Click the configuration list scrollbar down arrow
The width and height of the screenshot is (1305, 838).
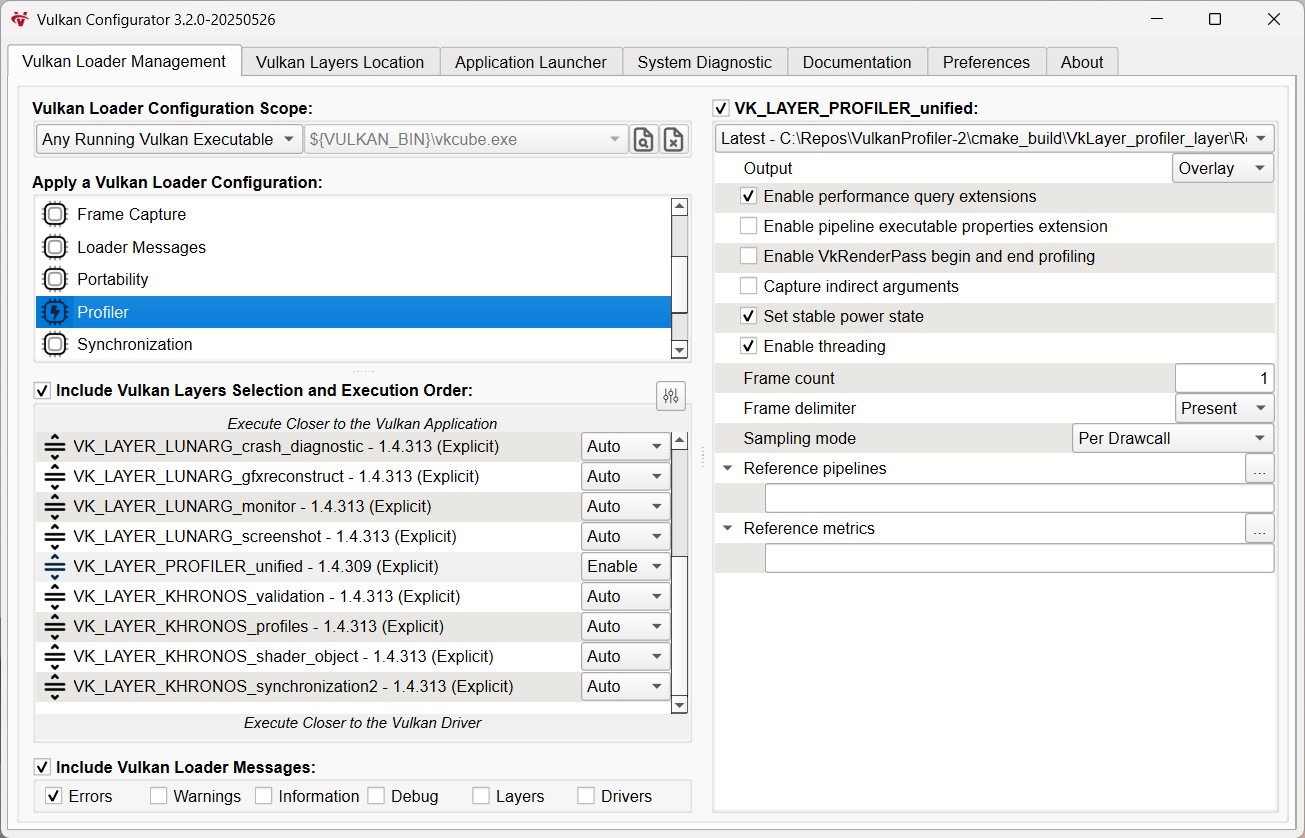tap(680, 350)
